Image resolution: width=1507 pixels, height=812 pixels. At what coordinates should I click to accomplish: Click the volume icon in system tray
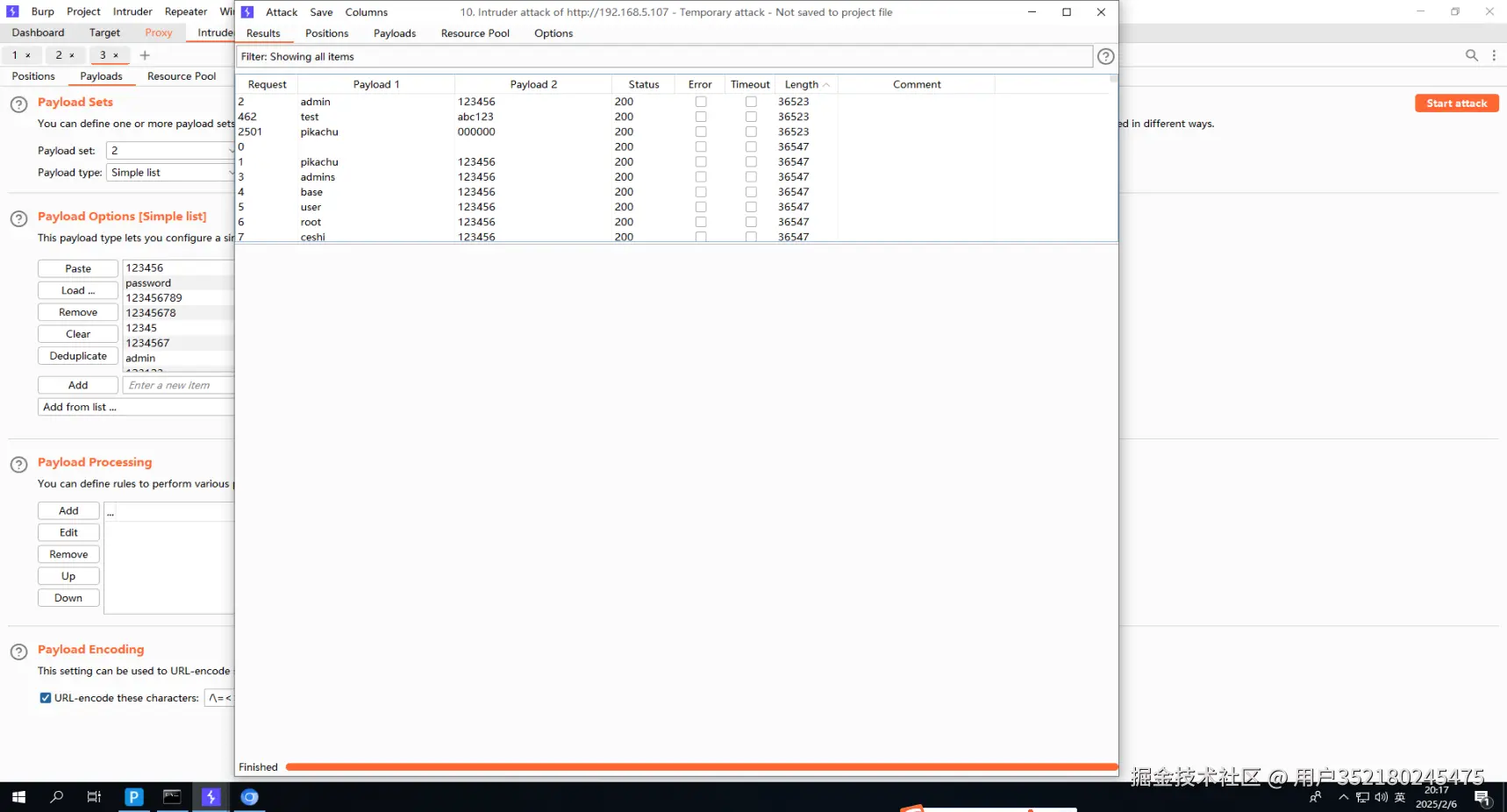1381,797
